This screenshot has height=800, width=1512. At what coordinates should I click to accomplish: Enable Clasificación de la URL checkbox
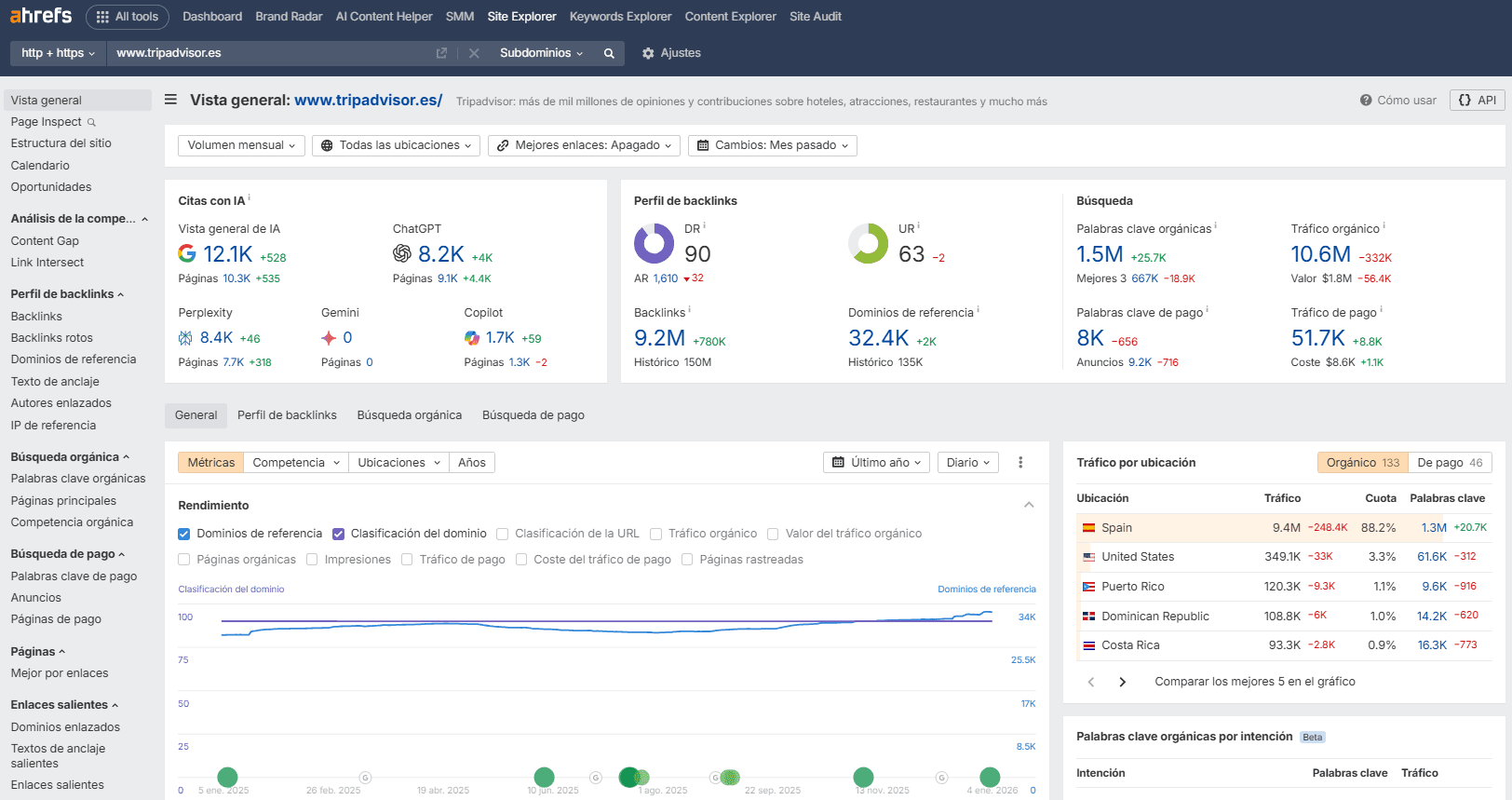[x=503, y=534]
